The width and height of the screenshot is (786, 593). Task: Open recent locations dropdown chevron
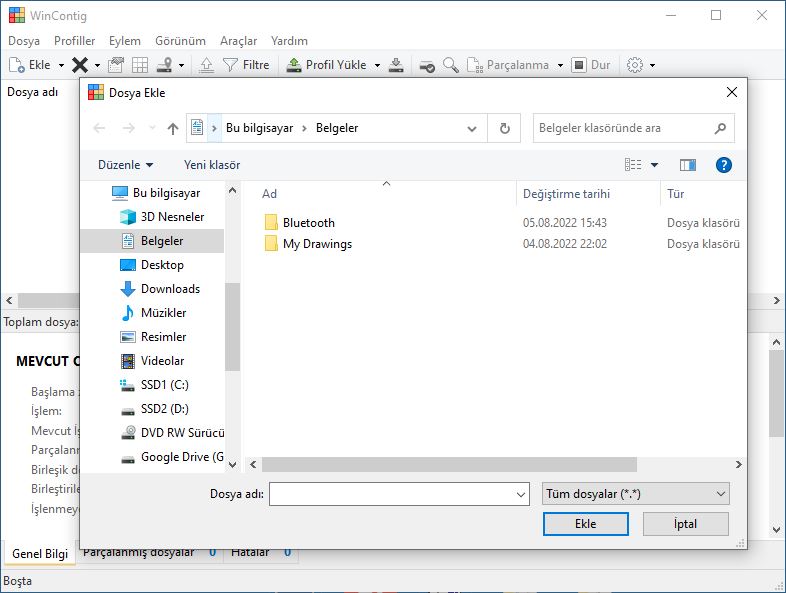point(152,128)
